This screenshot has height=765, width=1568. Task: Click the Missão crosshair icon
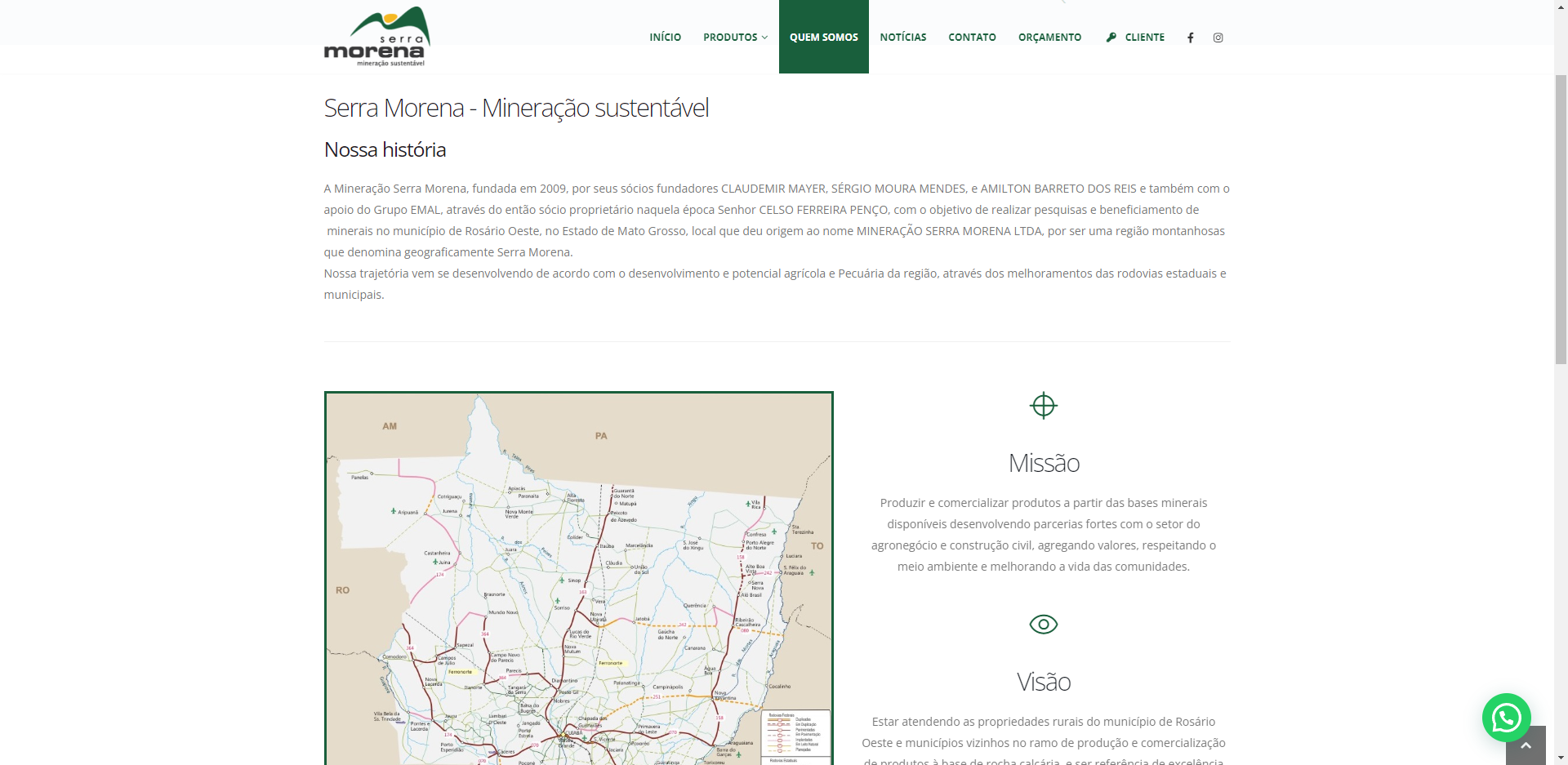tap(1044, 406)
